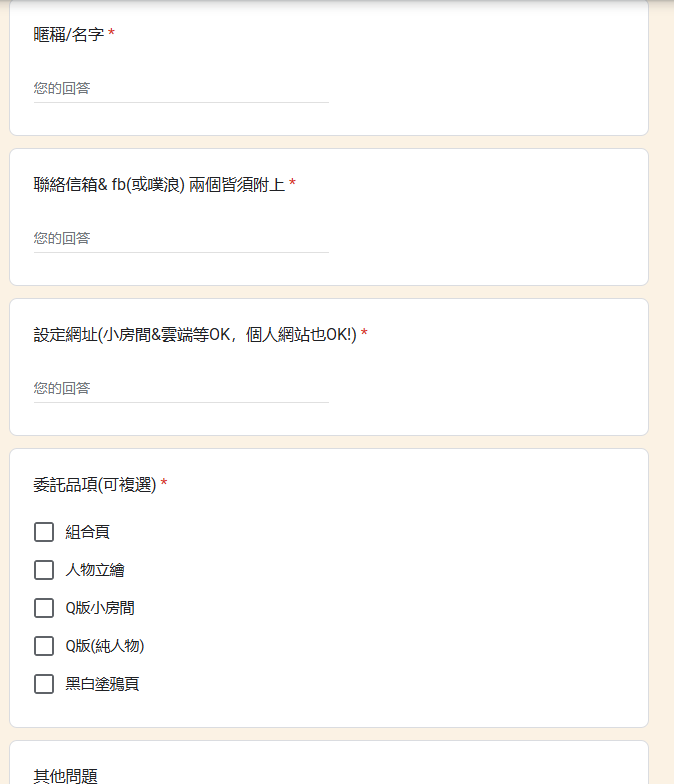The width and height of the screenshot is (674, 784).
Task: Click the 委託品項(可複選) question heading
Action: point(94,484)
